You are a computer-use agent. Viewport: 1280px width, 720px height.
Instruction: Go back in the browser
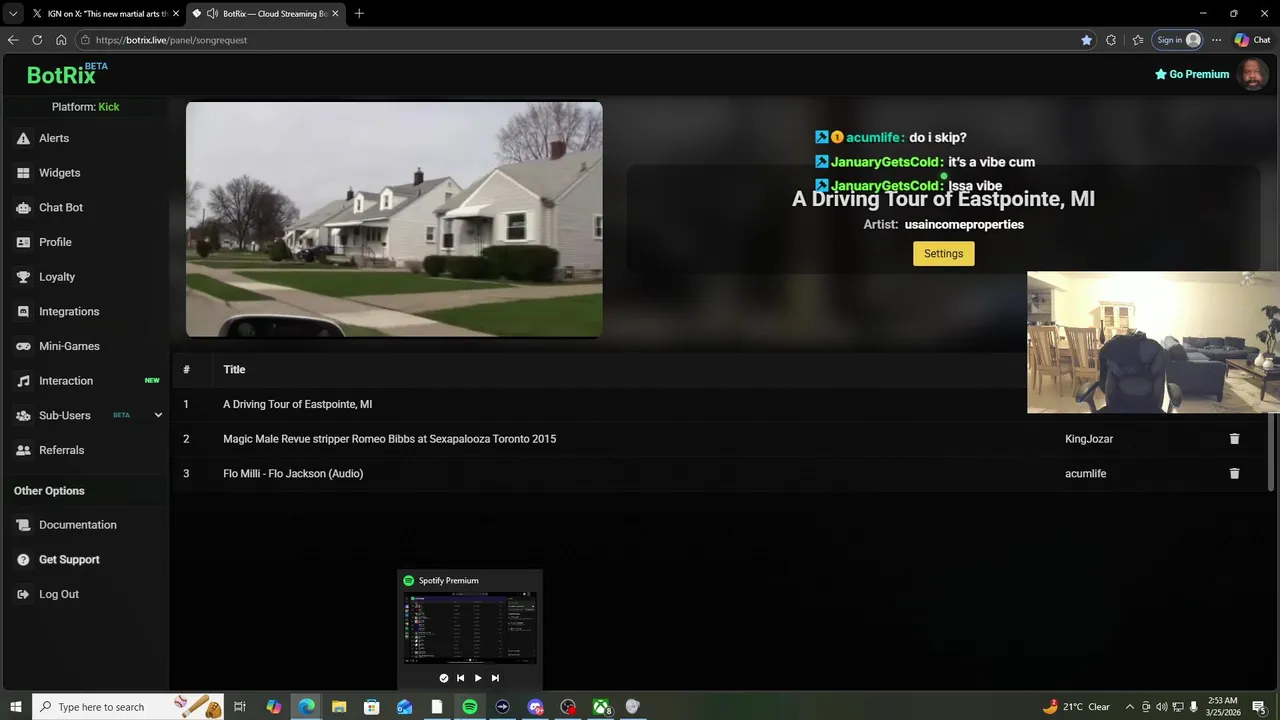13,40
